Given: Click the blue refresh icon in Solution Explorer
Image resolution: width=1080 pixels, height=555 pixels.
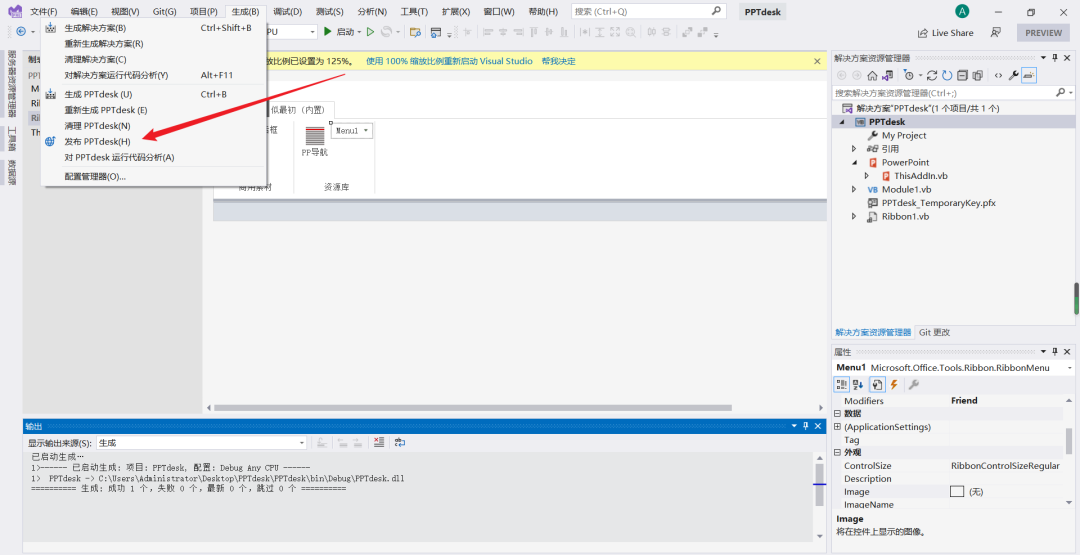Looking at the screenshot, I should 947,75.
